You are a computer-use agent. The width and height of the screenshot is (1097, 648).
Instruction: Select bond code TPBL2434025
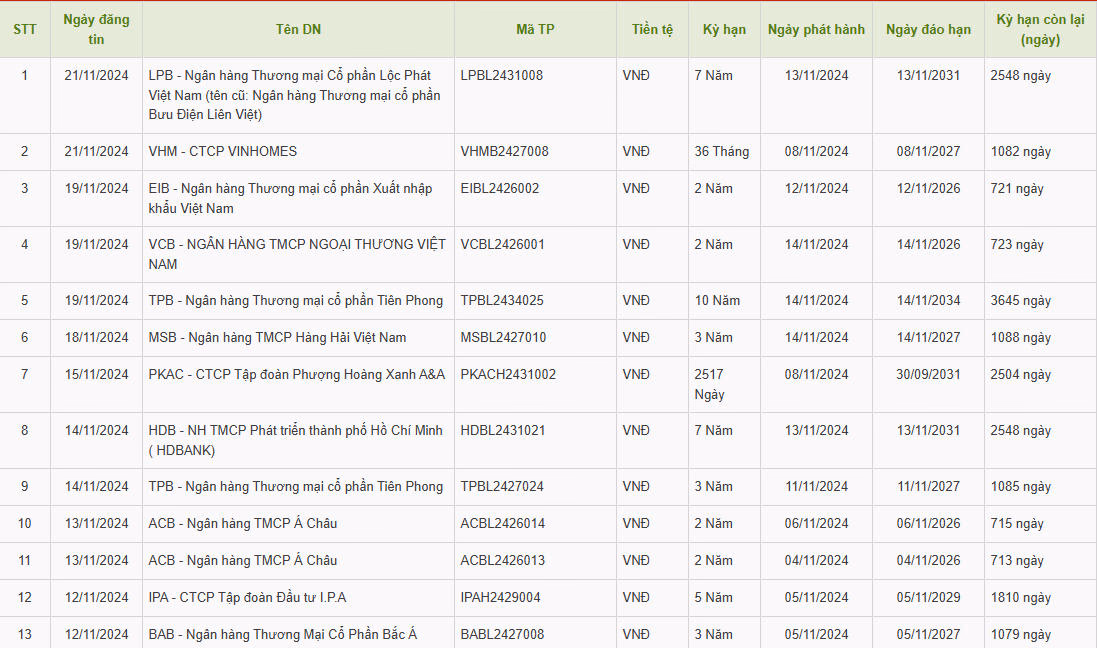[502, 300]
